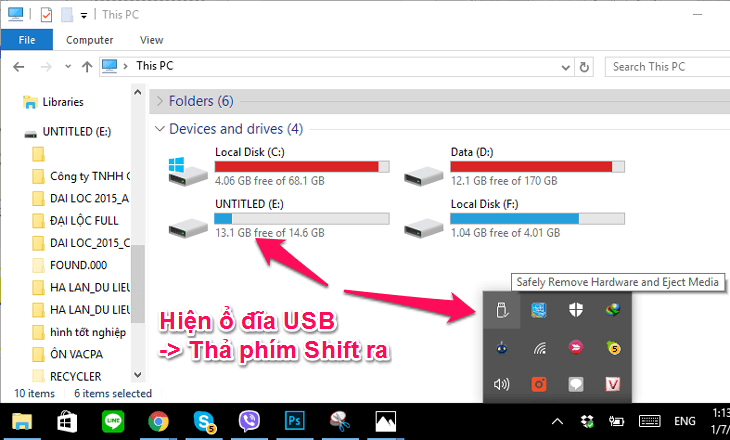Click Local Disk (C:) capacity bar
The image size is (730, 440).
coord(302,167)
